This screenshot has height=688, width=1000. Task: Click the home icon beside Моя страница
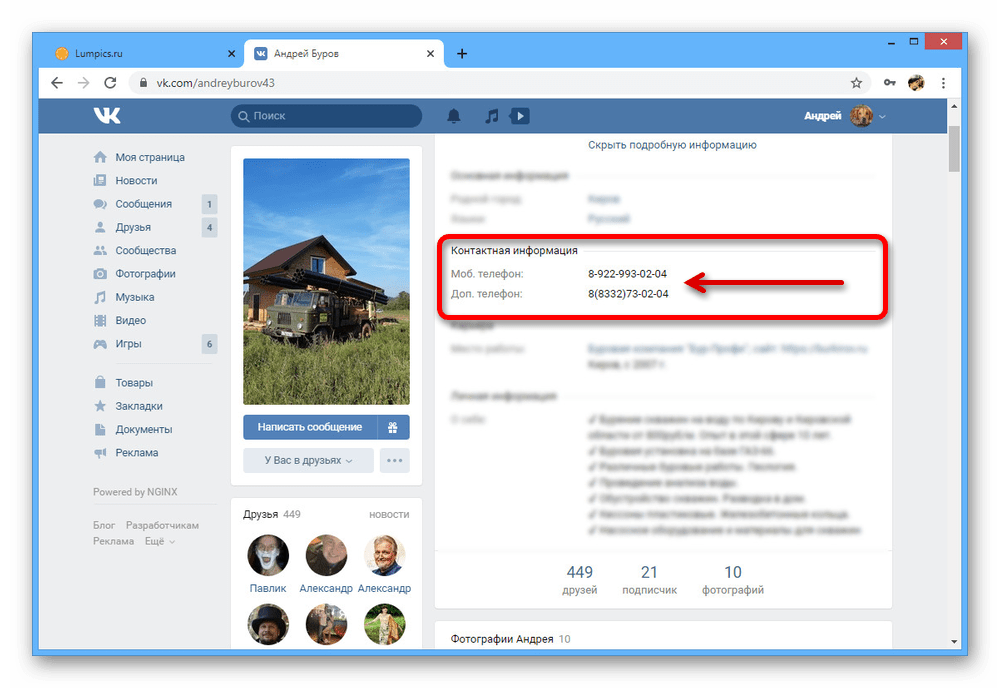pos(100,157)
